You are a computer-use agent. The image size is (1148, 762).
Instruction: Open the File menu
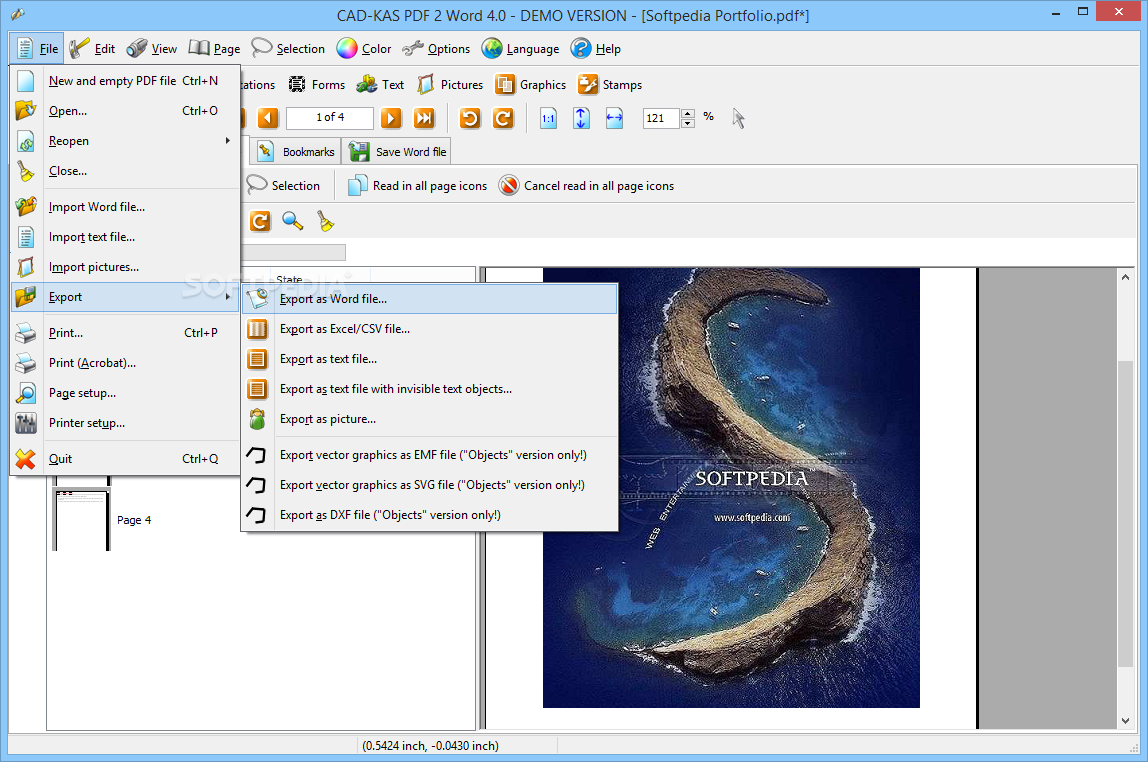click(37, 49)
